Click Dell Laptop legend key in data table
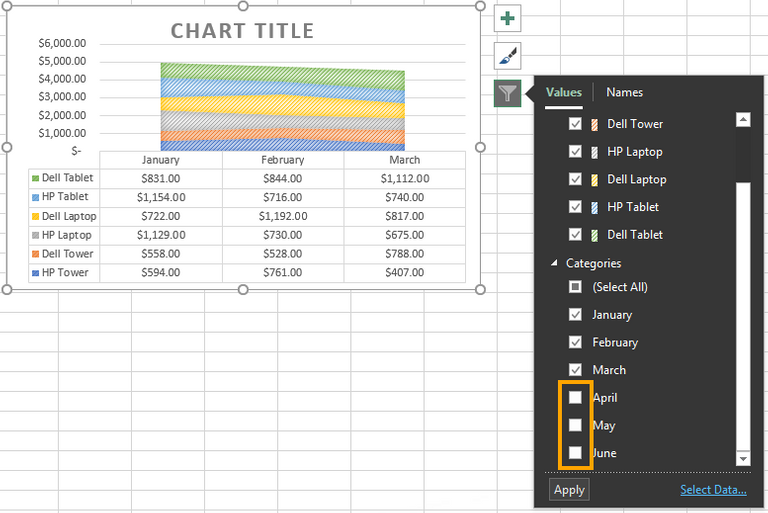 coord(35,217)
